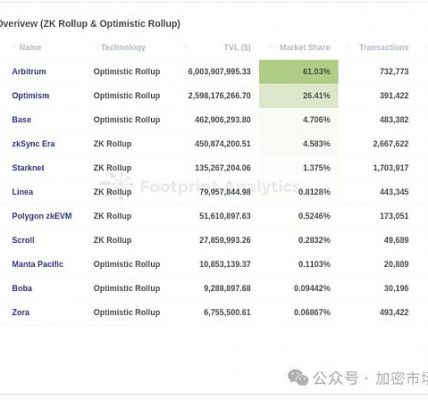Select Boba transactions value 30,196
The height and width of the screenshot is (400, 428).
point(396,288)
